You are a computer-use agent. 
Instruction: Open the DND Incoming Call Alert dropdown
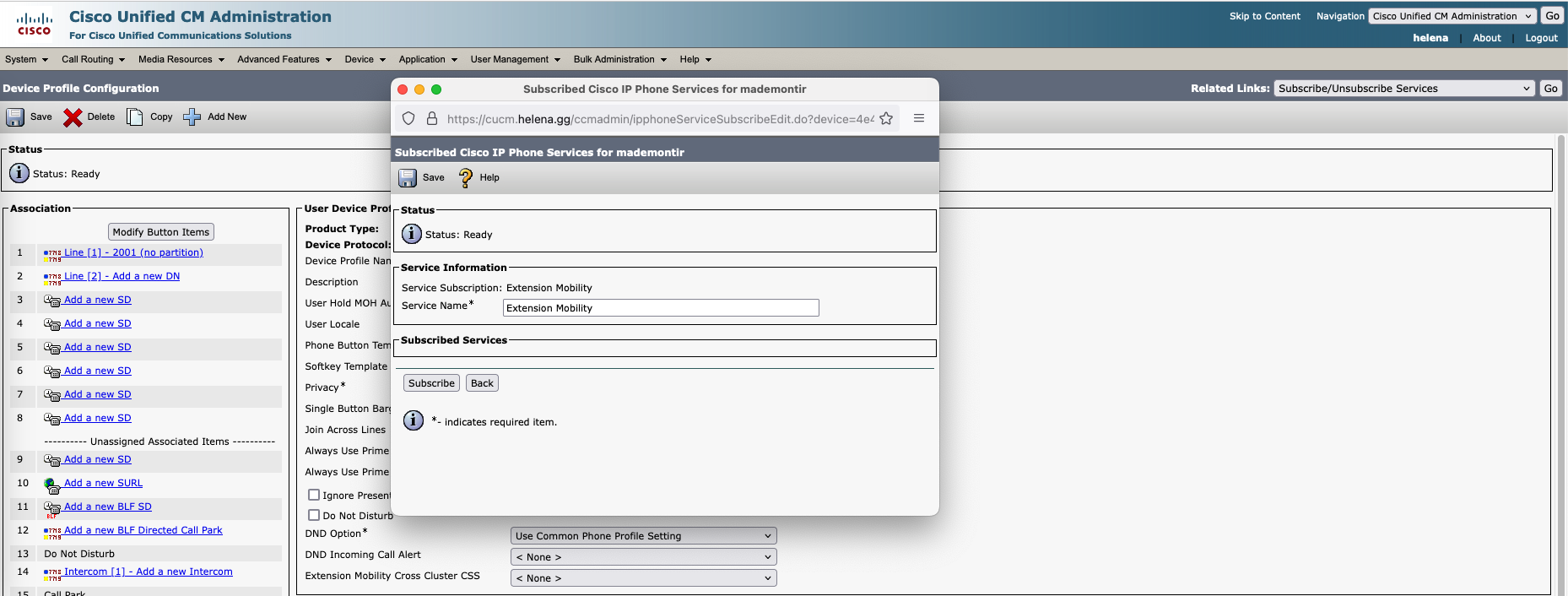[643, 557]
